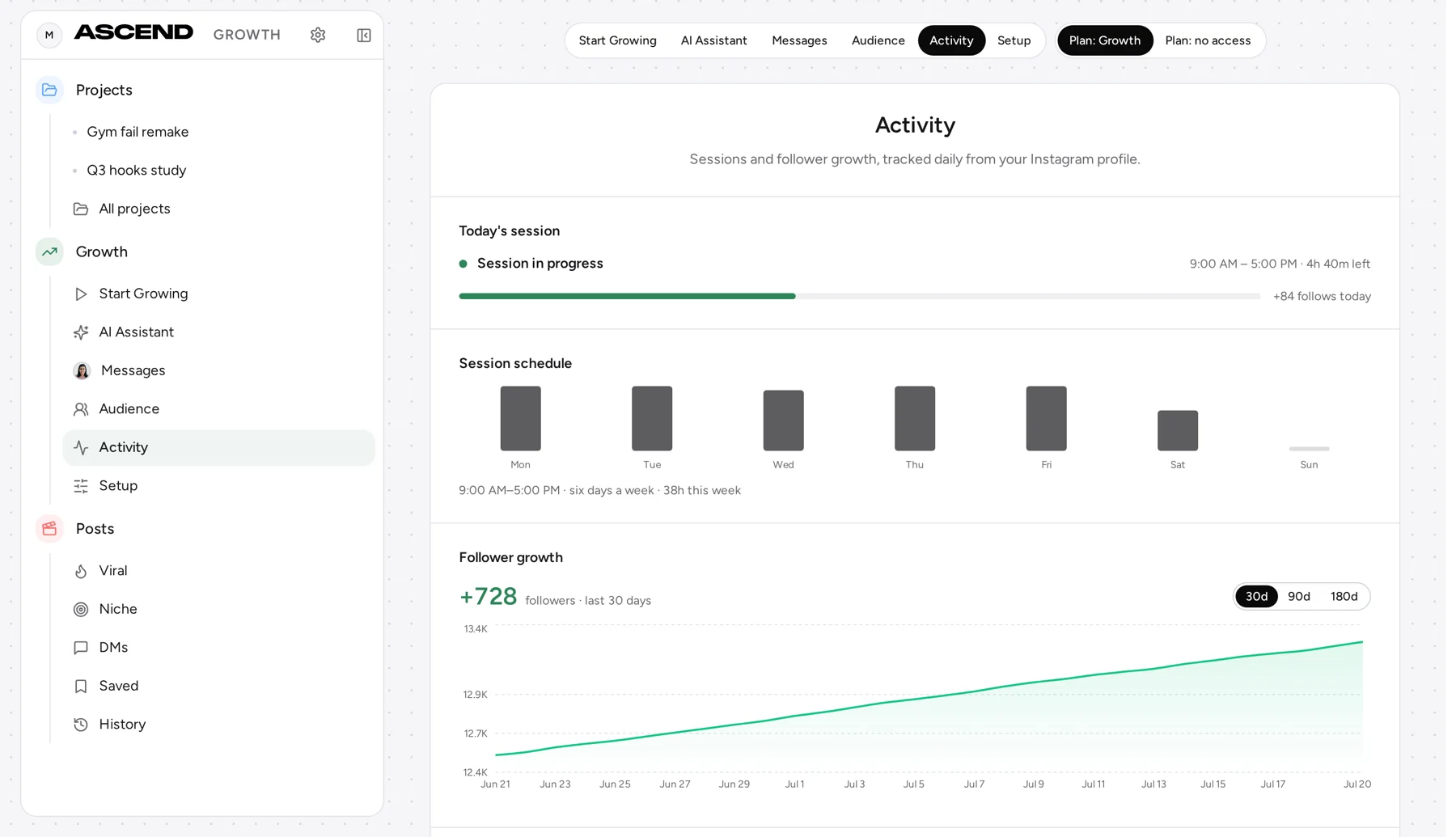
Task: Select the Plan: no access toggle
Action: 1208,40
